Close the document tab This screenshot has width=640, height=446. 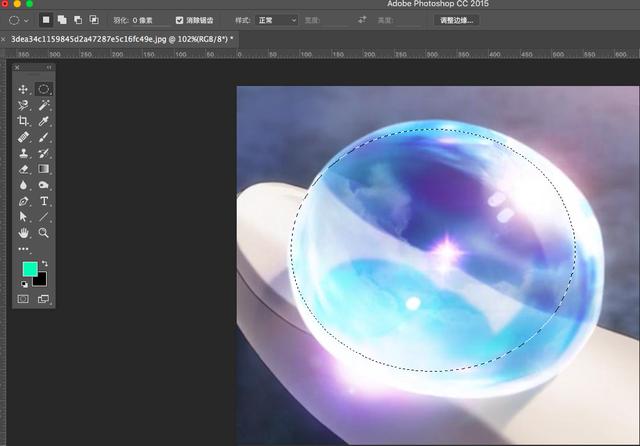click(x=4, y=40)
